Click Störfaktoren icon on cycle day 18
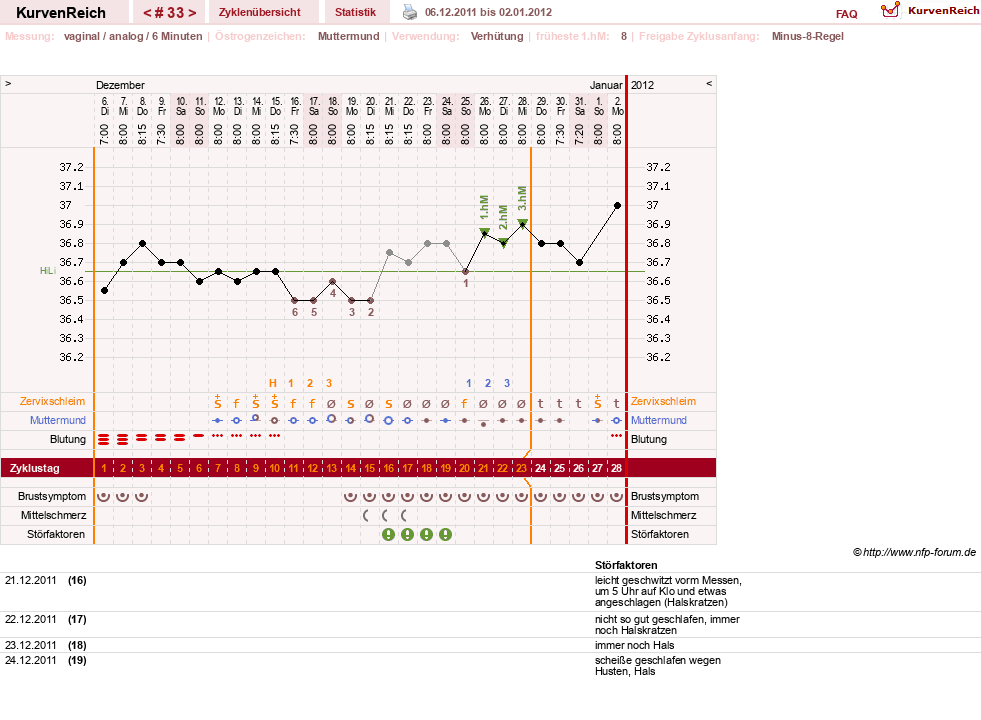The image size is (981, 720). click(x=426, y=535)
